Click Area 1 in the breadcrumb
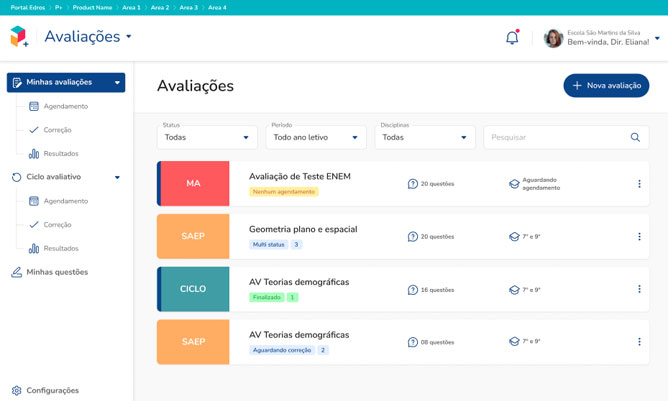The width and height of the screenshot is (668, 401). click(x=131, y=8)
